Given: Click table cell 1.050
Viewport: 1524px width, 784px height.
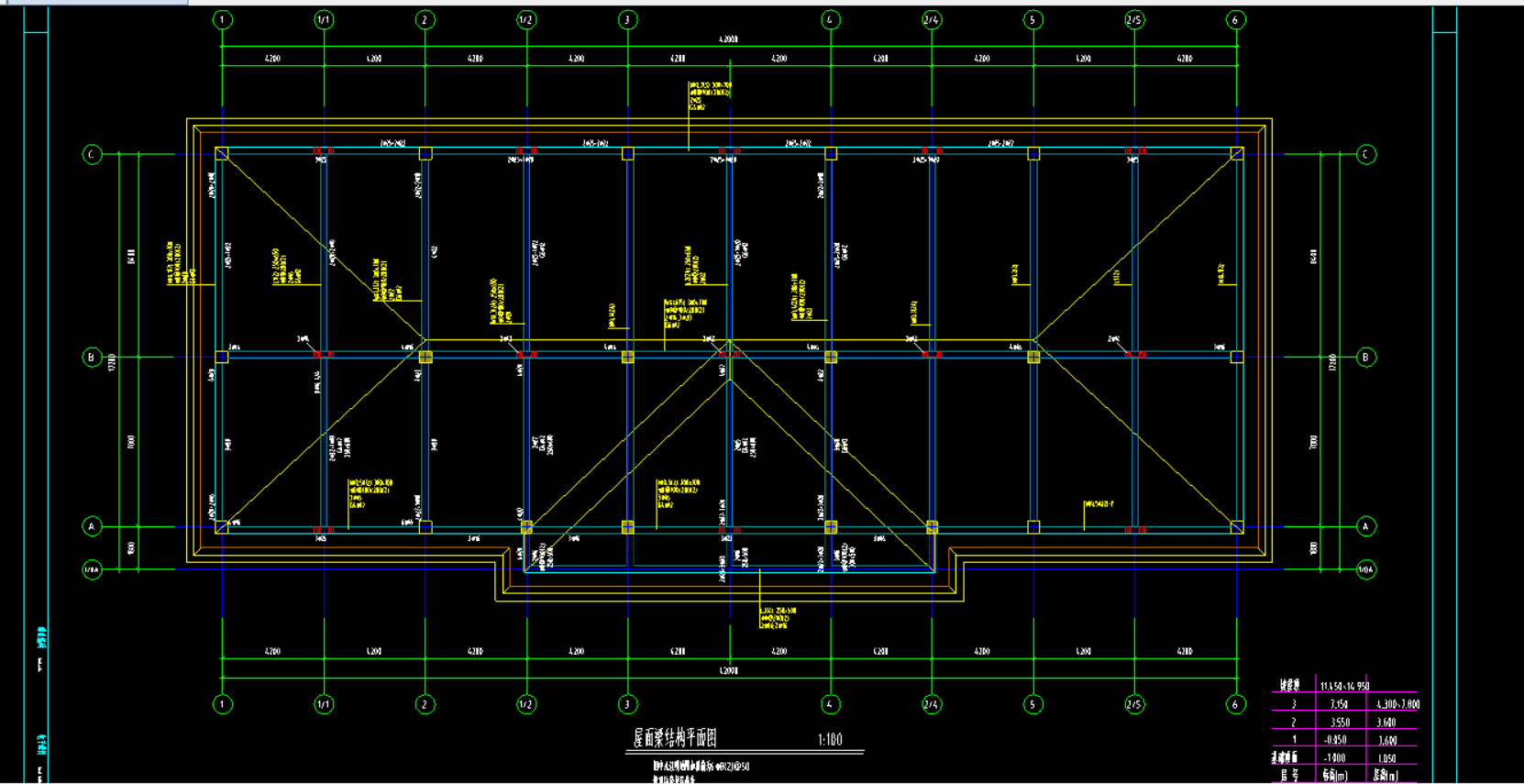Looking at the screenshot, I should tap(1386, 758).
